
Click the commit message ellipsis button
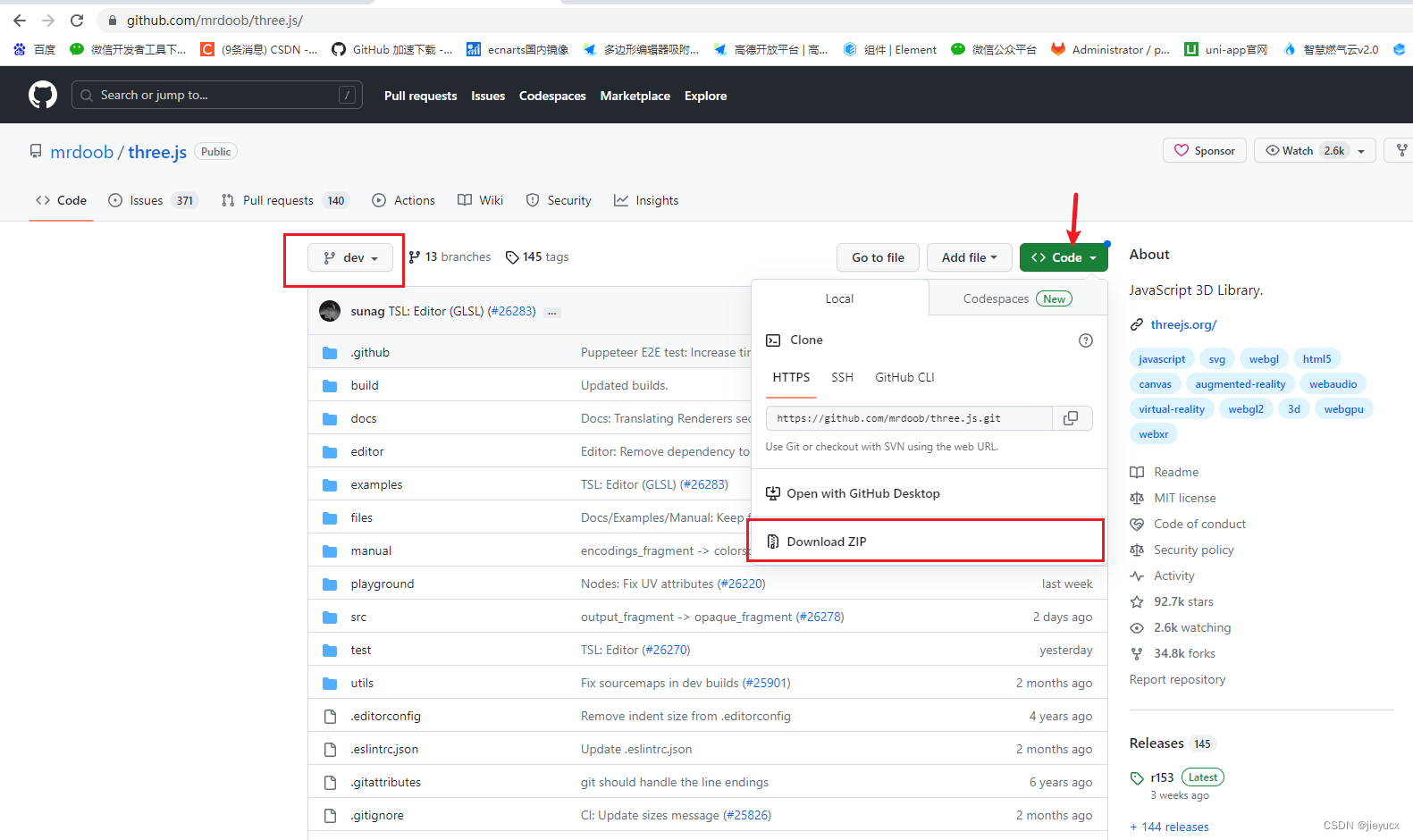click(552, 312)
